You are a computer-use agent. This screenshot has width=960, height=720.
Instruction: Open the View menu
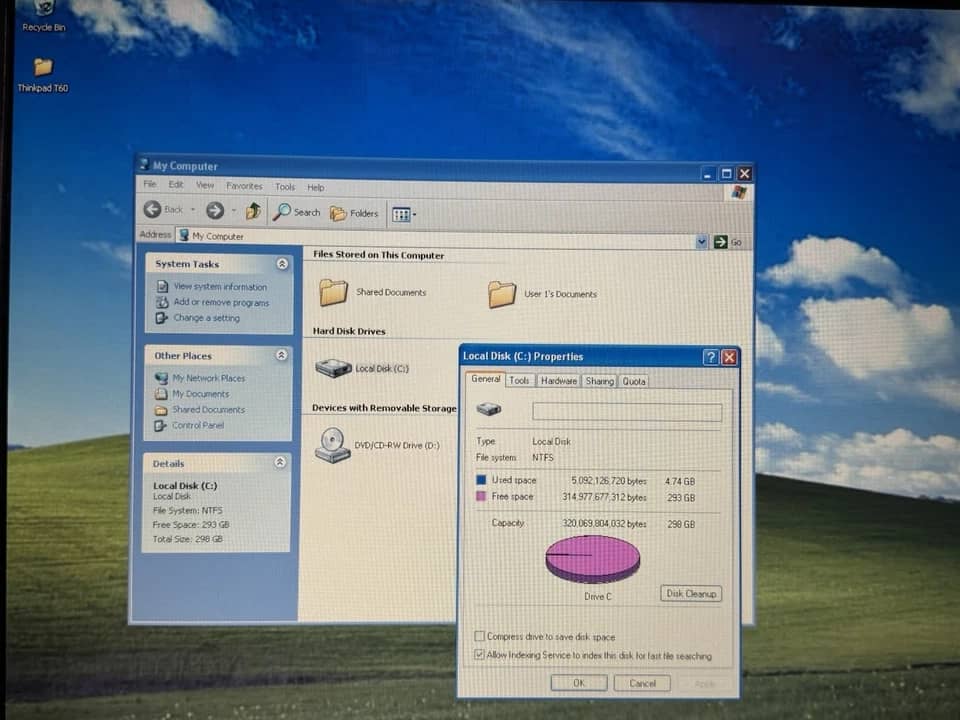[205, 185]
